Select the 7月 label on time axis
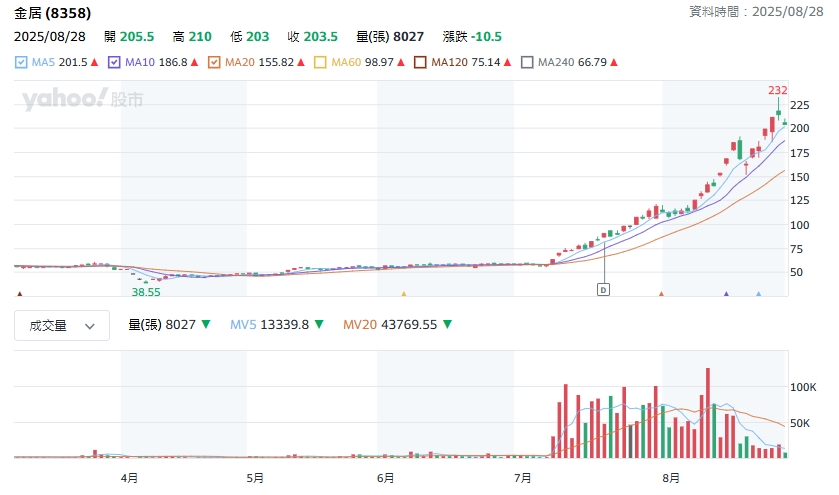This screenshot has width=839, height=495. [x=520, y=478]
